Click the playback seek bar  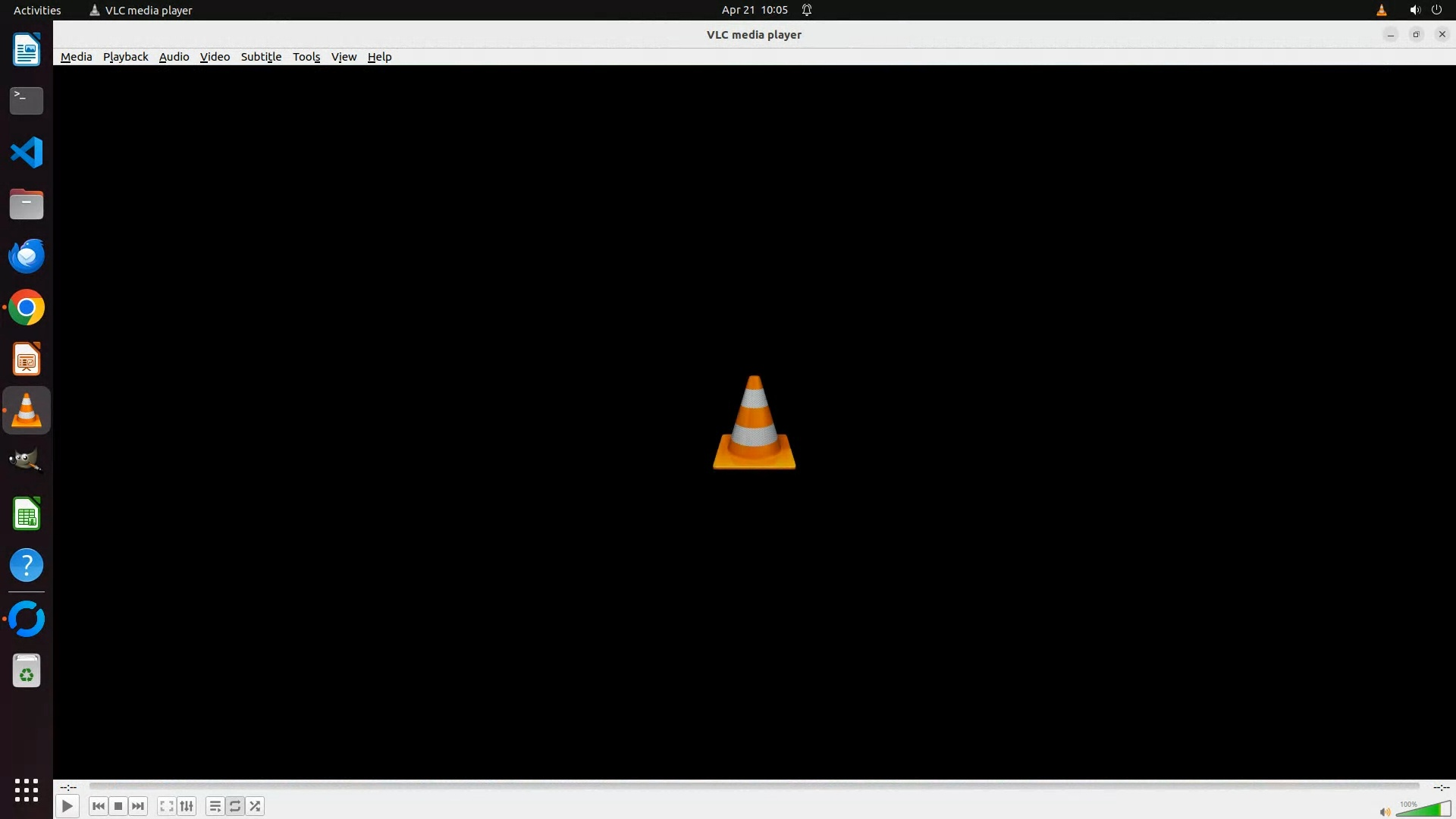click(754, 786)
